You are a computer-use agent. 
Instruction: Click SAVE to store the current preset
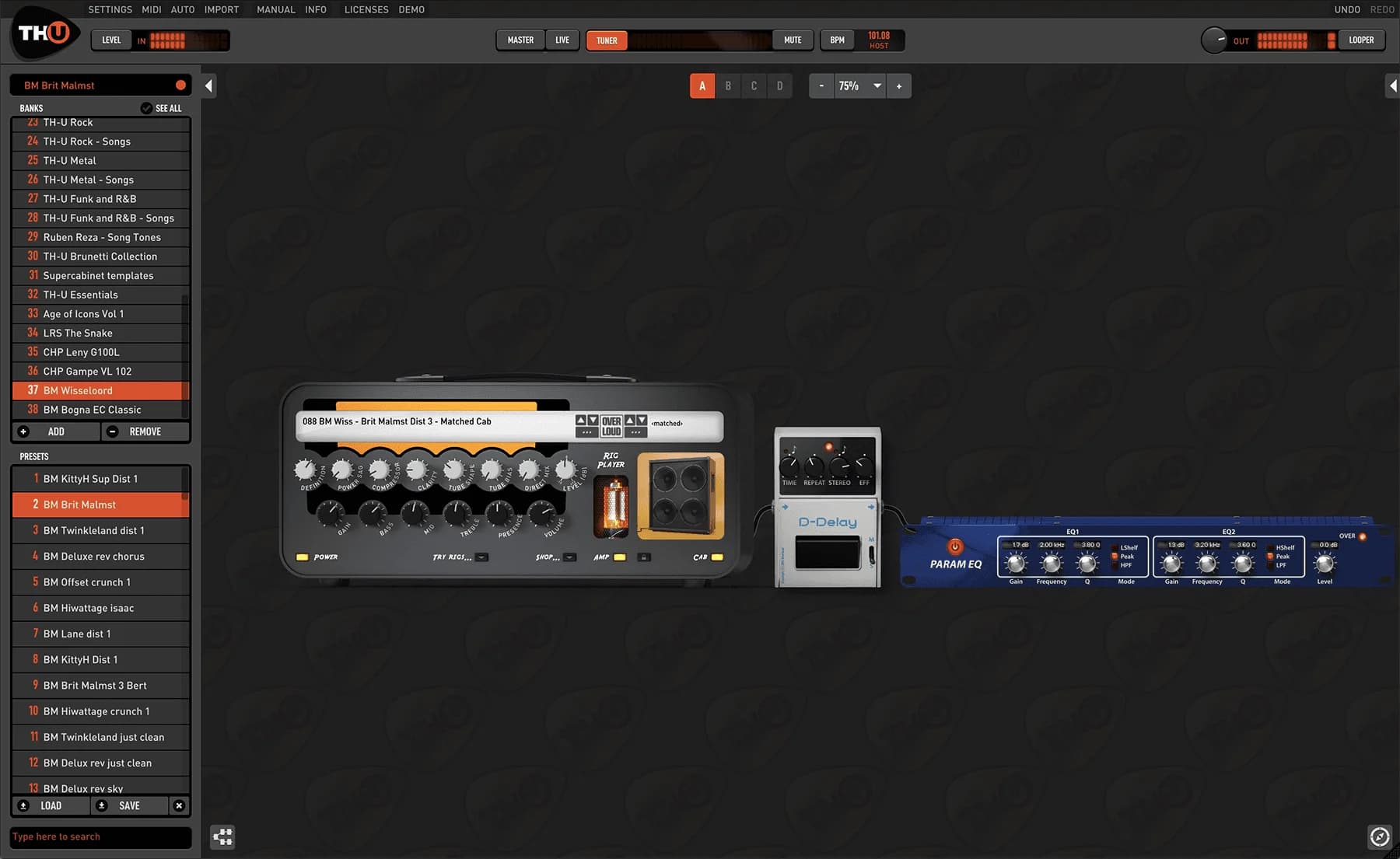[x=131, y=805]
